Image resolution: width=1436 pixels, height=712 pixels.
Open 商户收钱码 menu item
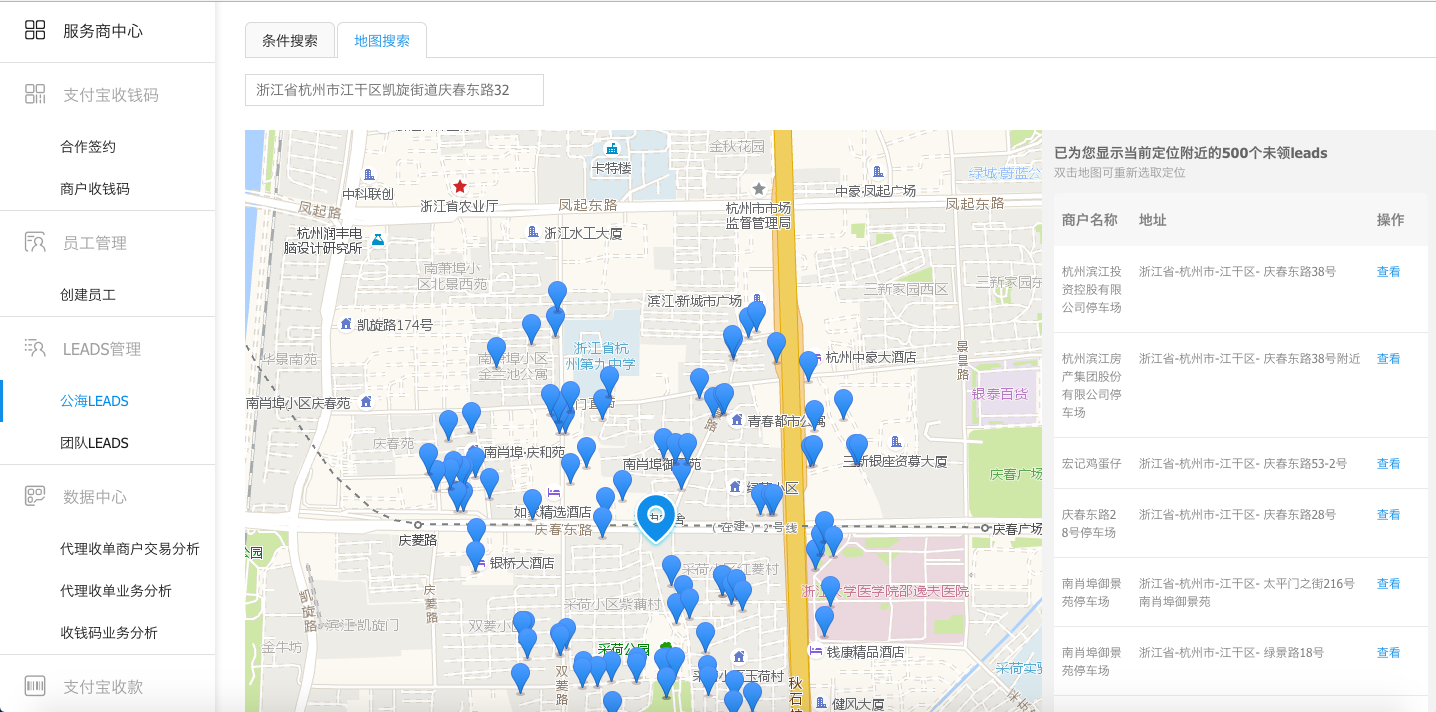pos(95,188)
